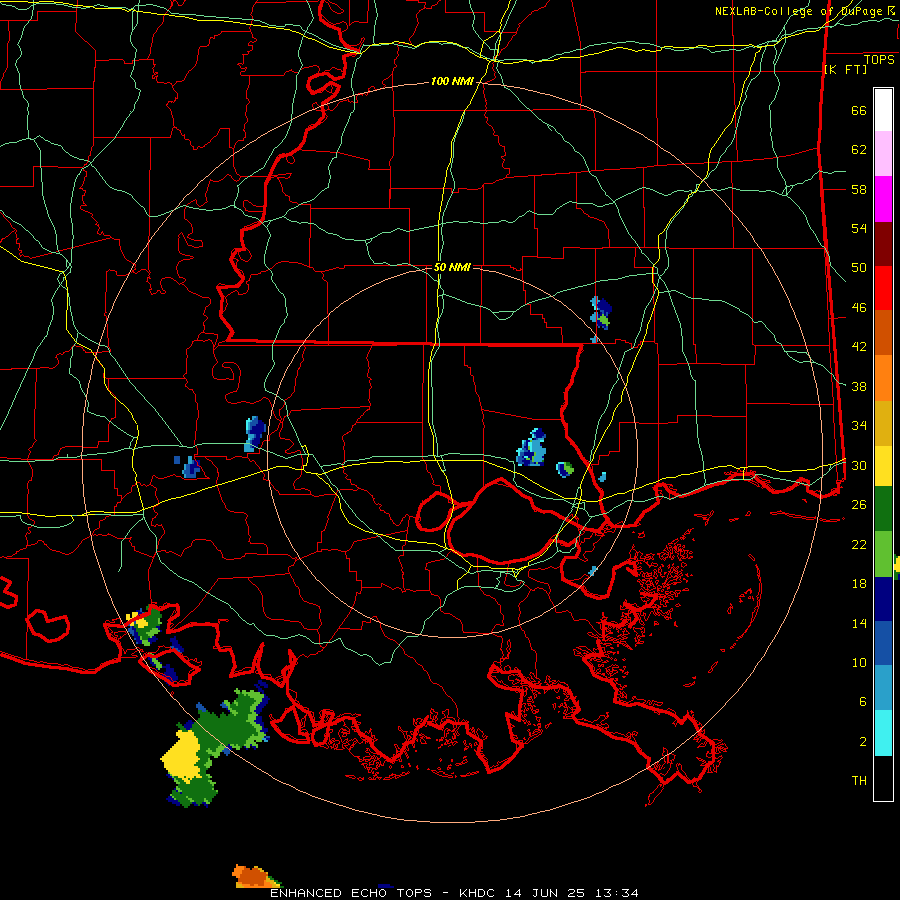Click the orange echo top at bottom edge
This screenshot has width=900, height=900.
253,877
